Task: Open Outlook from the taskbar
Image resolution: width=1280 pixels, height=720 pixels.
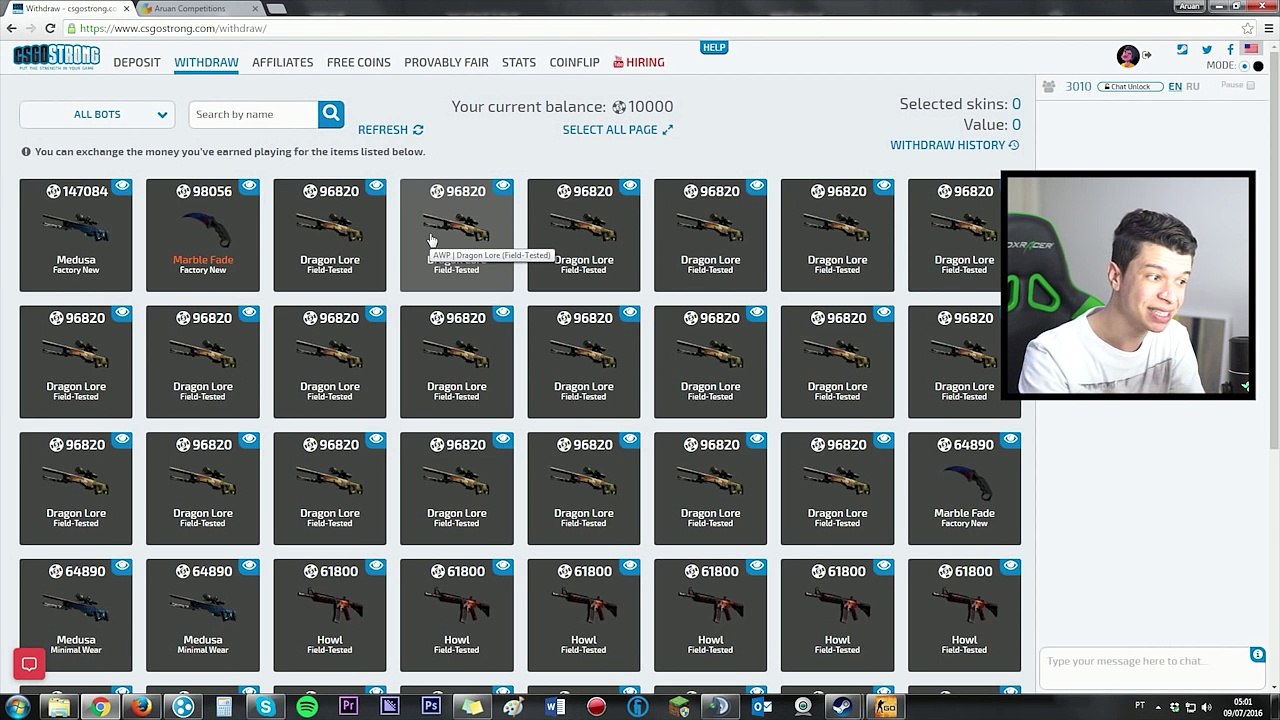Action: (x=762, y=707)
